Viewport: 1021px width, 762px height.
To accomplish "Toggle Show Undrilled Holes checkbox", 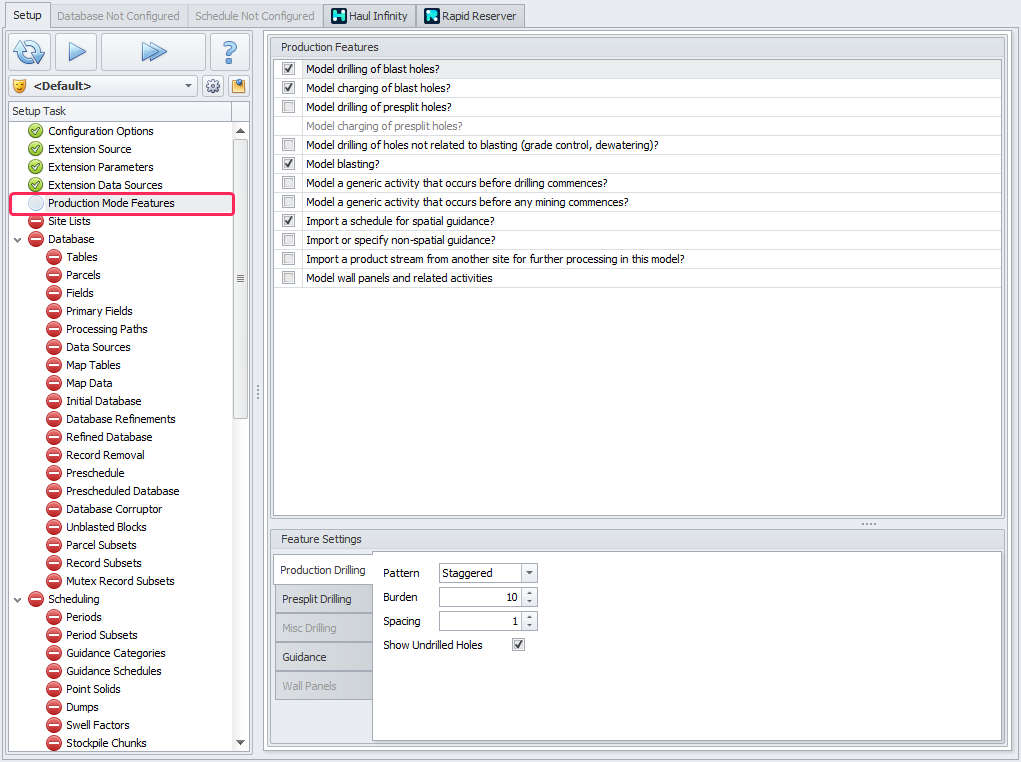I will (x=518, y=644).
